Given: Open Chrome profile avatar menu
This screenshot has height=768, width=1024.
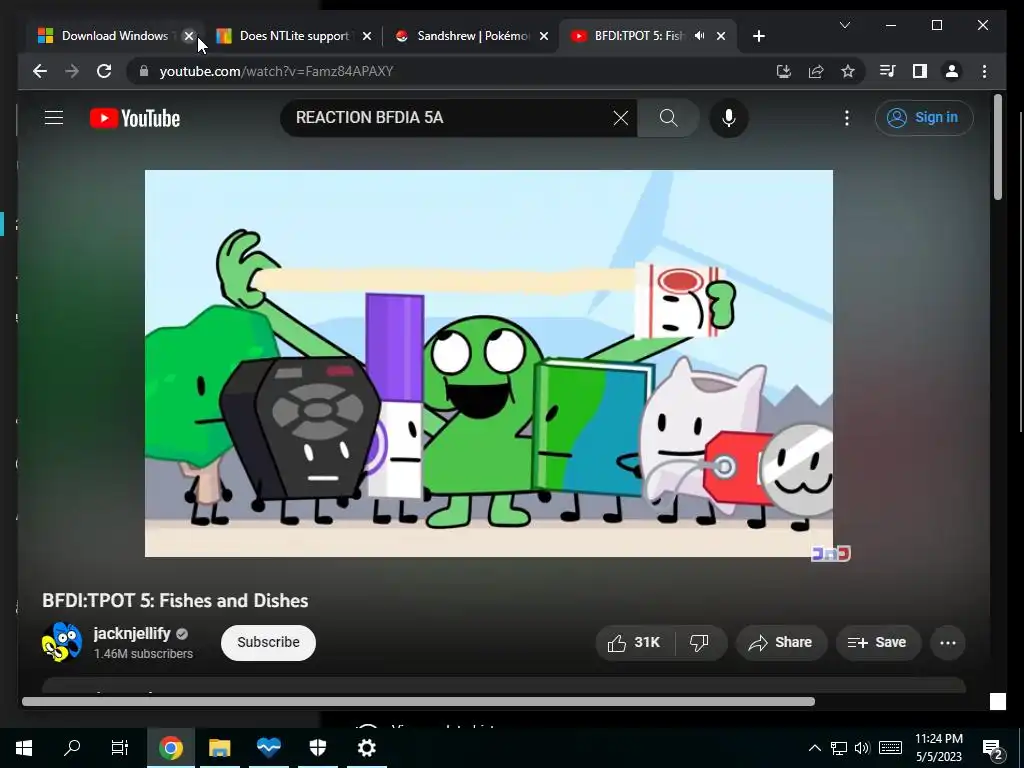Looking at the screenshot, I should (x=952, y=71).
